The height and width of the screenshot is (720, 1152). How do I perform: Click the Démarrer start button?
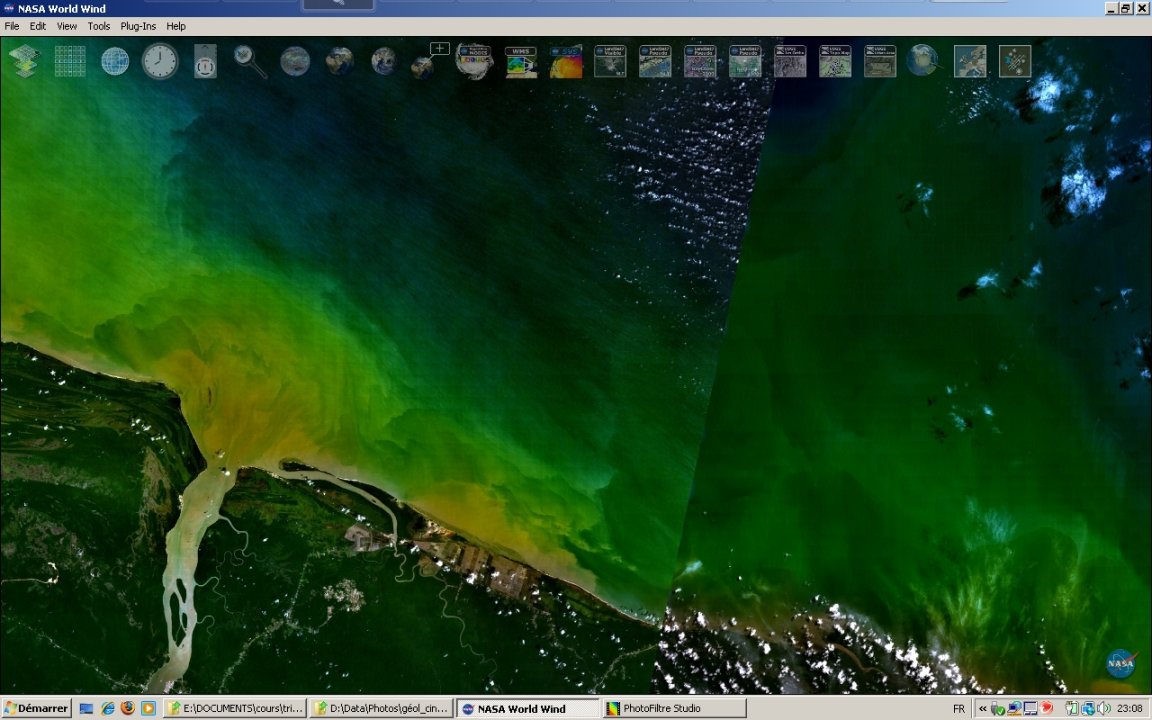[x=36, y=708]
